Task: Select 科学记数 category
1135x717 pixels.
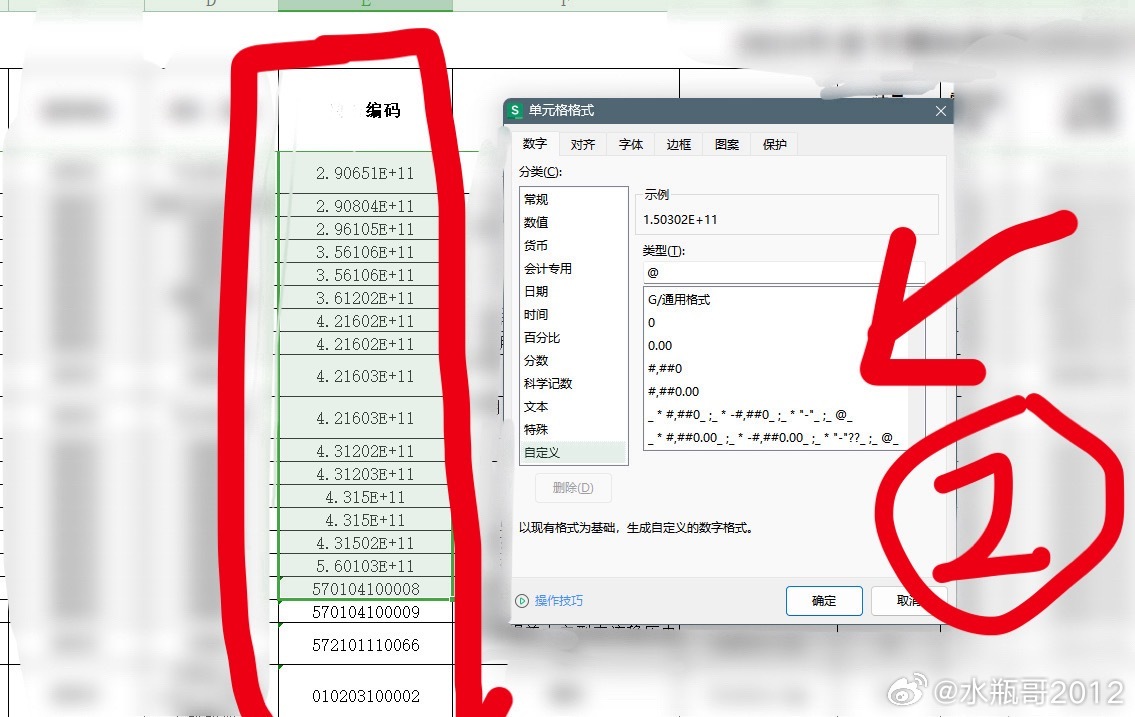Action: click(573, 383)
